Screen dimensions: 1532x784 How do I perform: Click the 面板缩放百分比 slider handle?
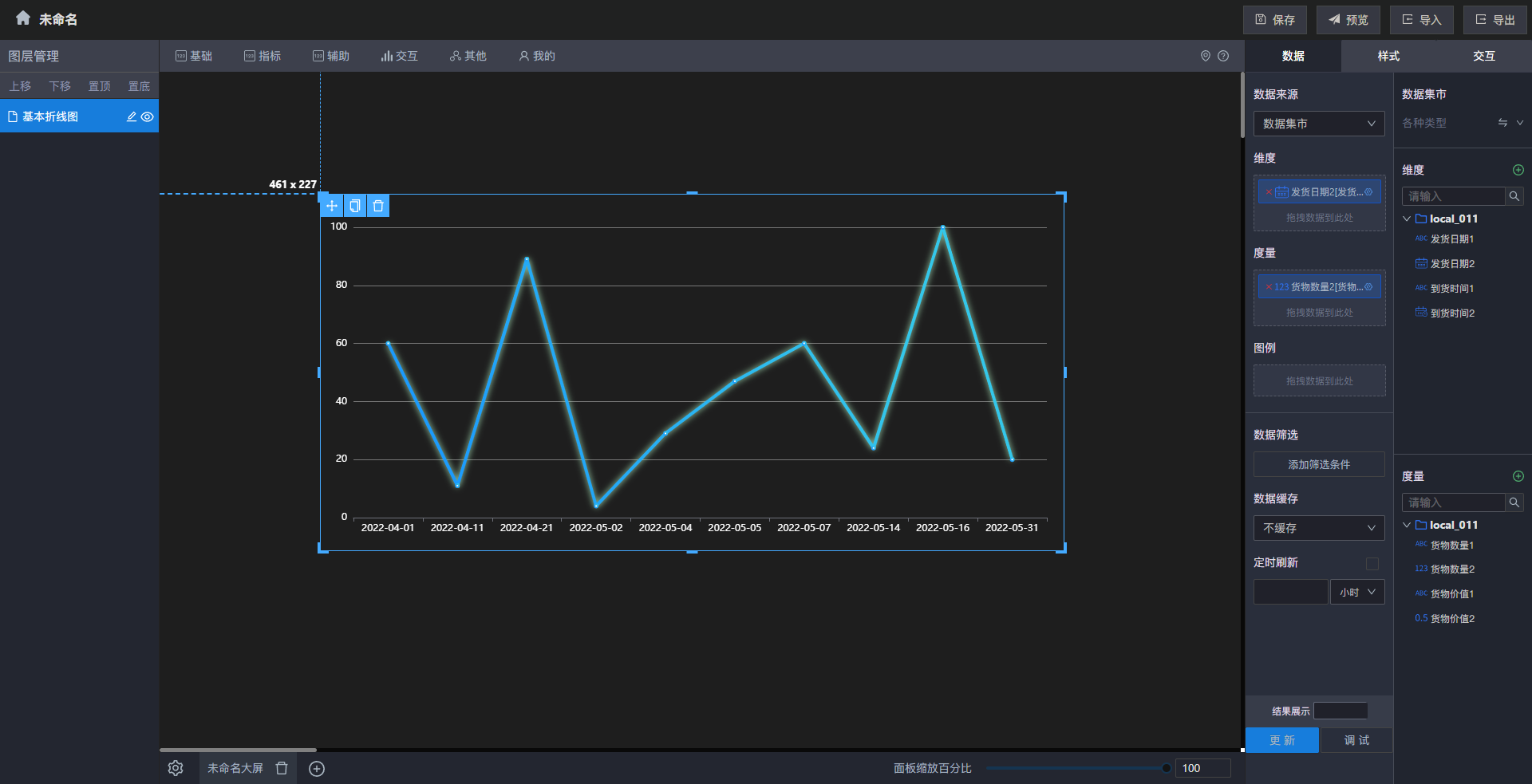(x=1166, y=768)
